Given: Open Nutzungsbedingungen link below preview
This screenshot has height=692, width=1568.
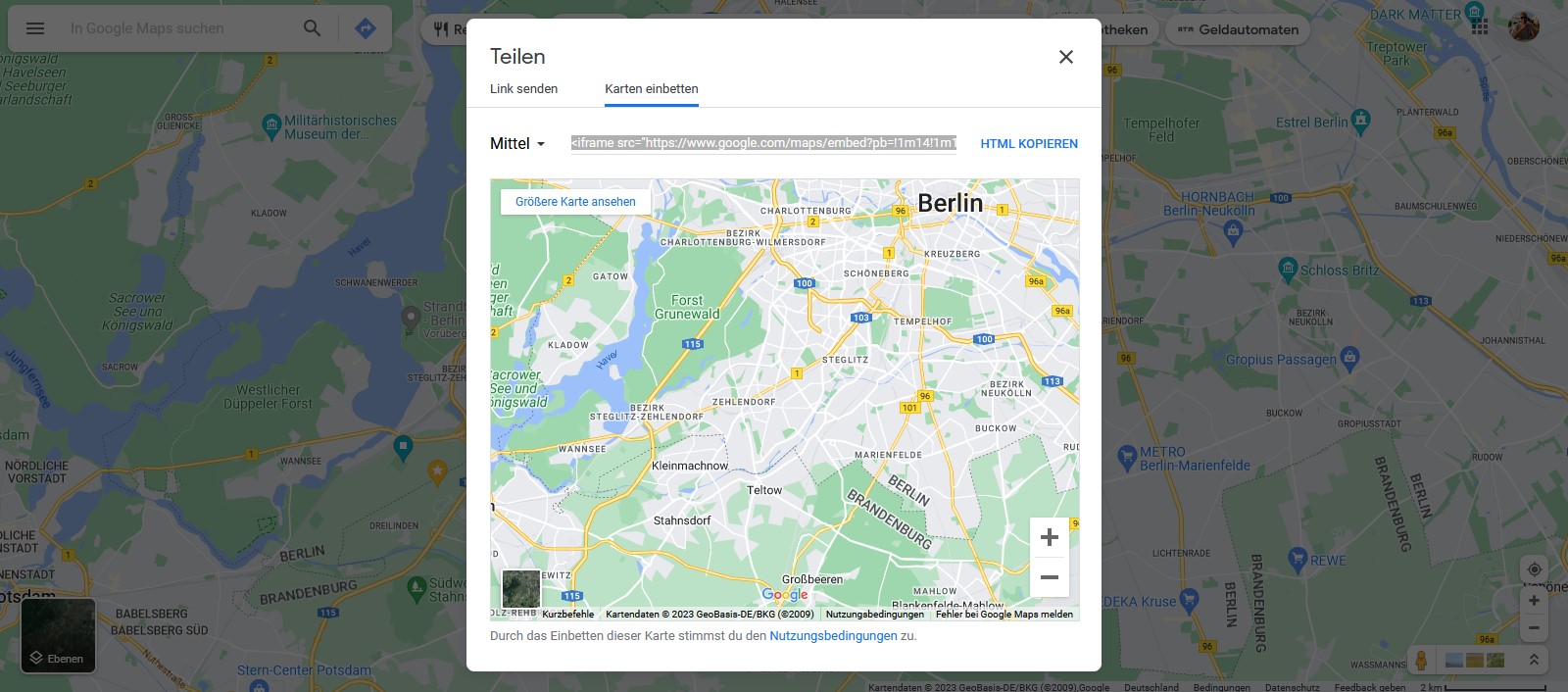Looking at the screenshot, I should pyautogui.click(x=833, y=636).
